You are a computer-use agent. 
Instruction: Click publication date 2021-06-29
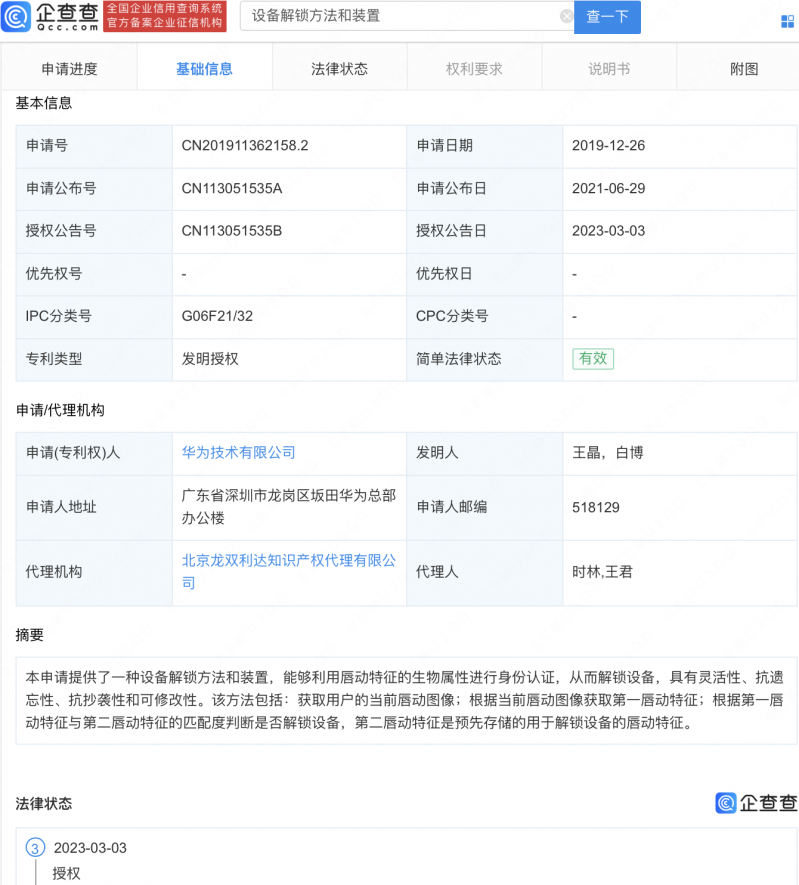point(608,189)
